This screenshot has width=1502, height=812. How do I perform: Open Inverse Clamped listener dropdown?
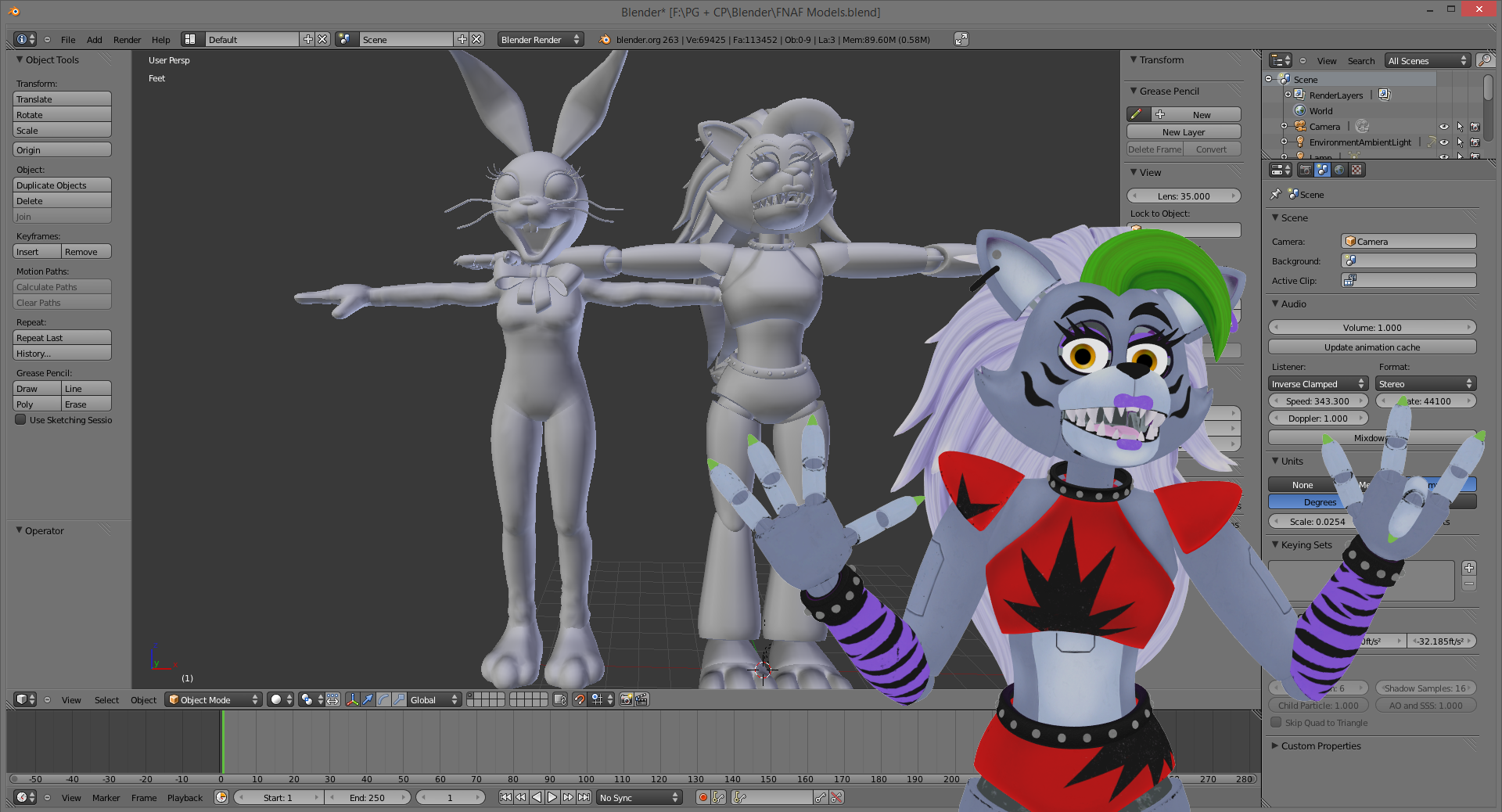tap(1317, 383)
